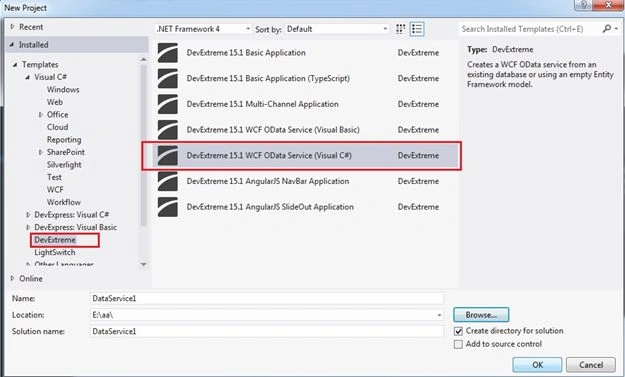This screenshot has width=625, height=377.
Task: Expand the Online section
Action: (12, 278)
